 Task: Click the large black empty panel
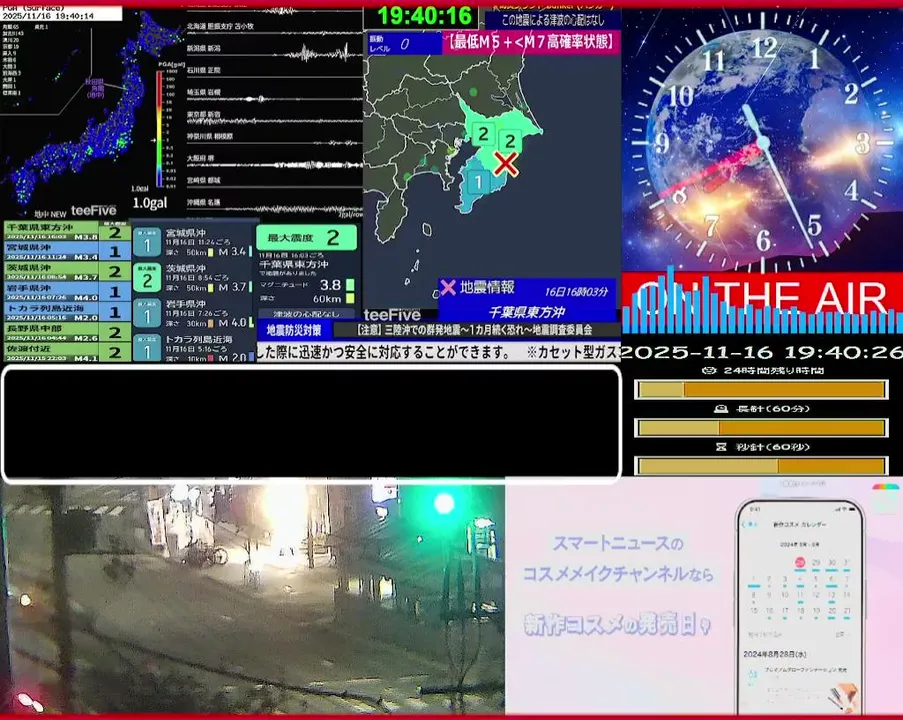pyautogui.click(x=311, y=423)
